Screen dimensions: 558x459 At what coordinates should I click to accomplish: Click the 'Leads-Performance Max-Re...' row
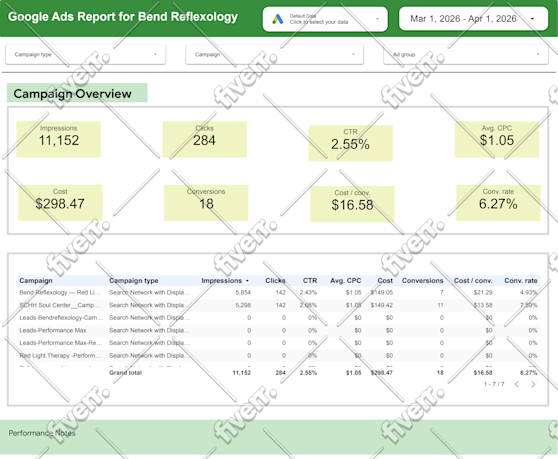click(x=278, y=343)
